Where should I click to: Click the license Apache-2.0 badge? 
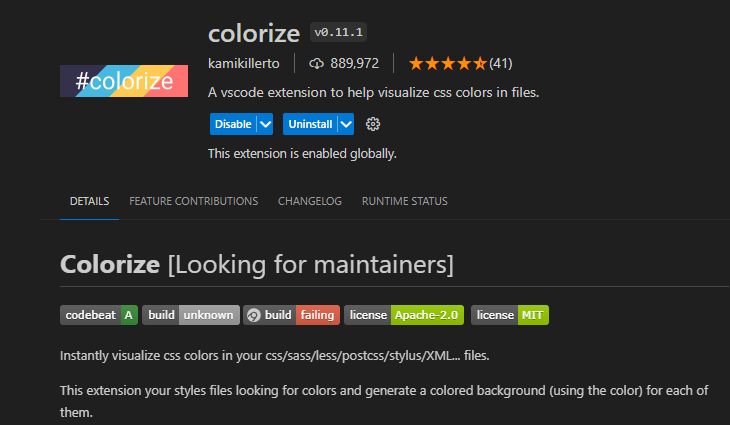(x=404, y=315)
